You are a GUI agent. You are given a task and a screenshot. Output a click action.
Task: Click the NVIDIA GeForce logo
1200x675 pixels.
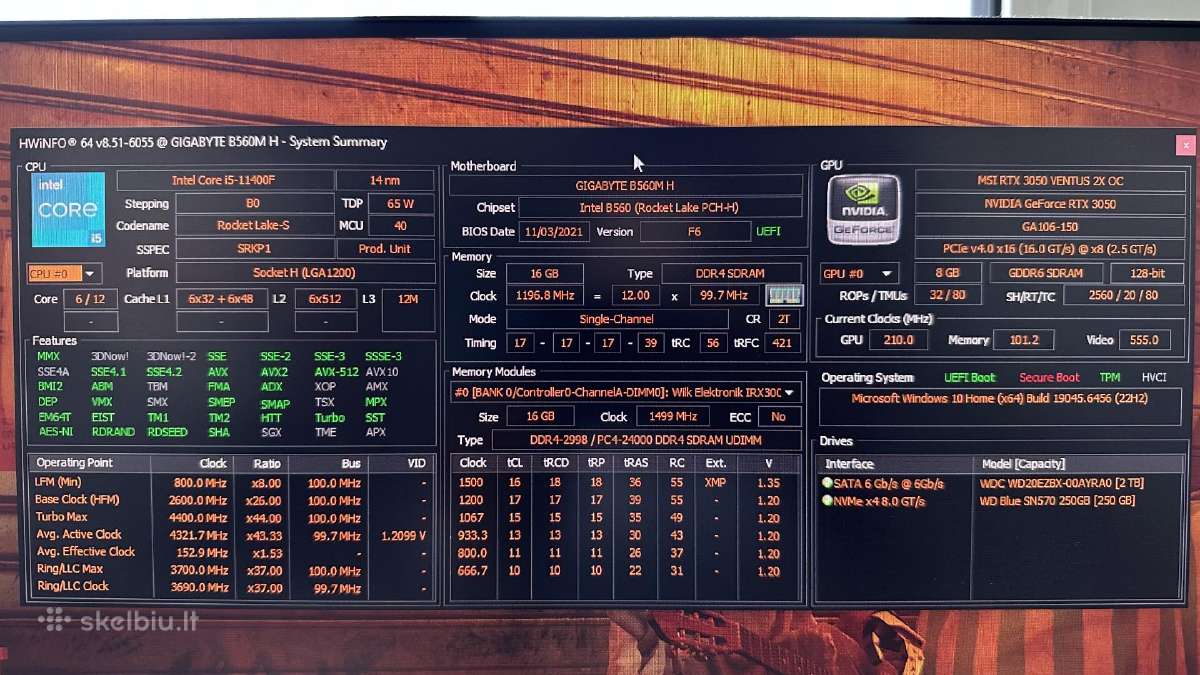click(863, 209)
